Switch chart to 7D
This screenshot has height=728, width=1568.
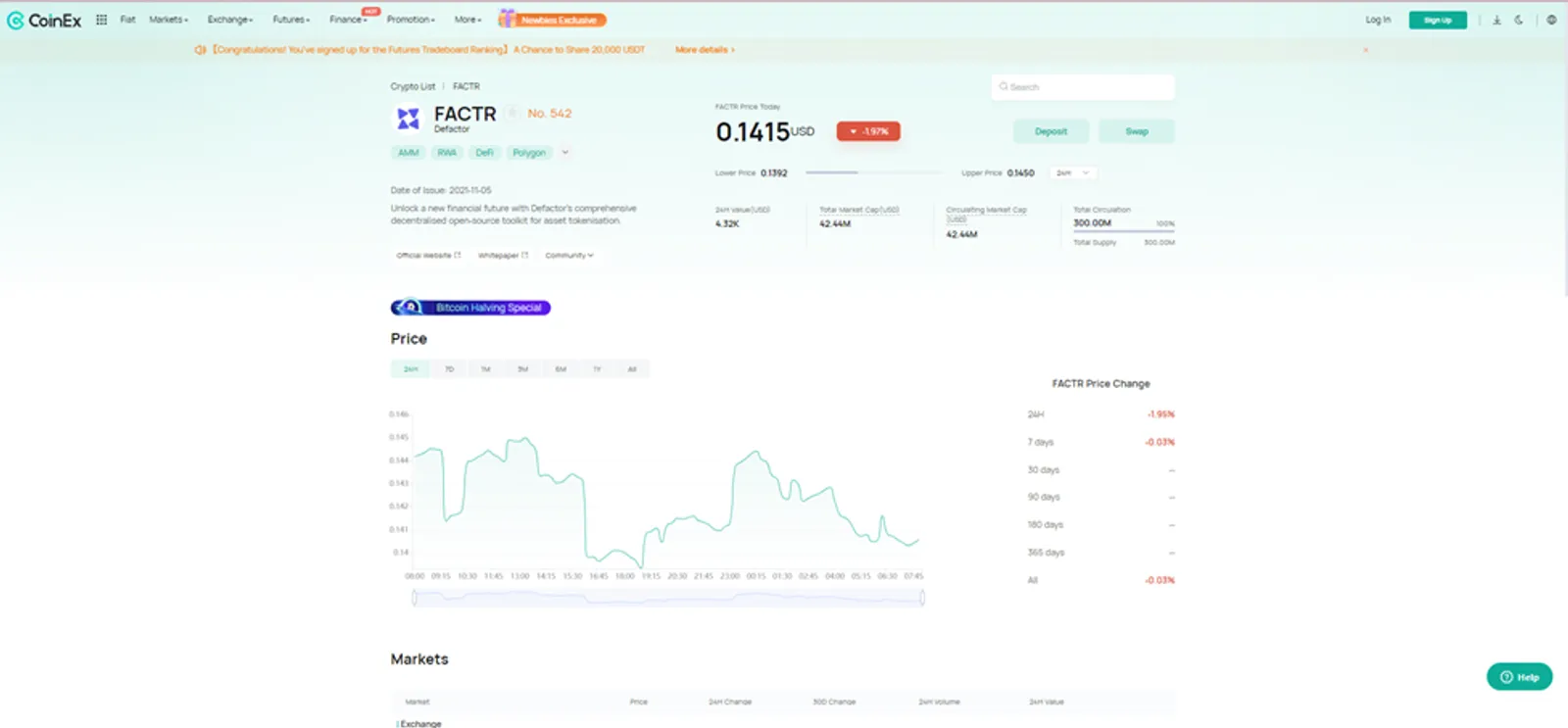coord(449,369)
